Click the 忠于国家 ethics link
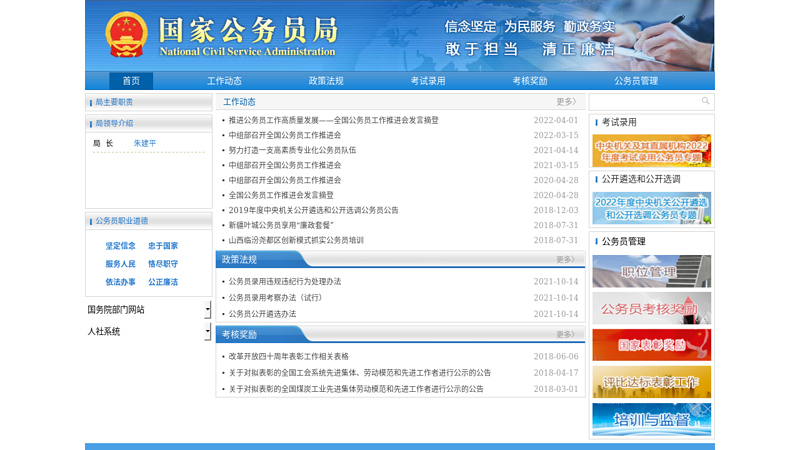The image size is (800, 450). point(163,246)
